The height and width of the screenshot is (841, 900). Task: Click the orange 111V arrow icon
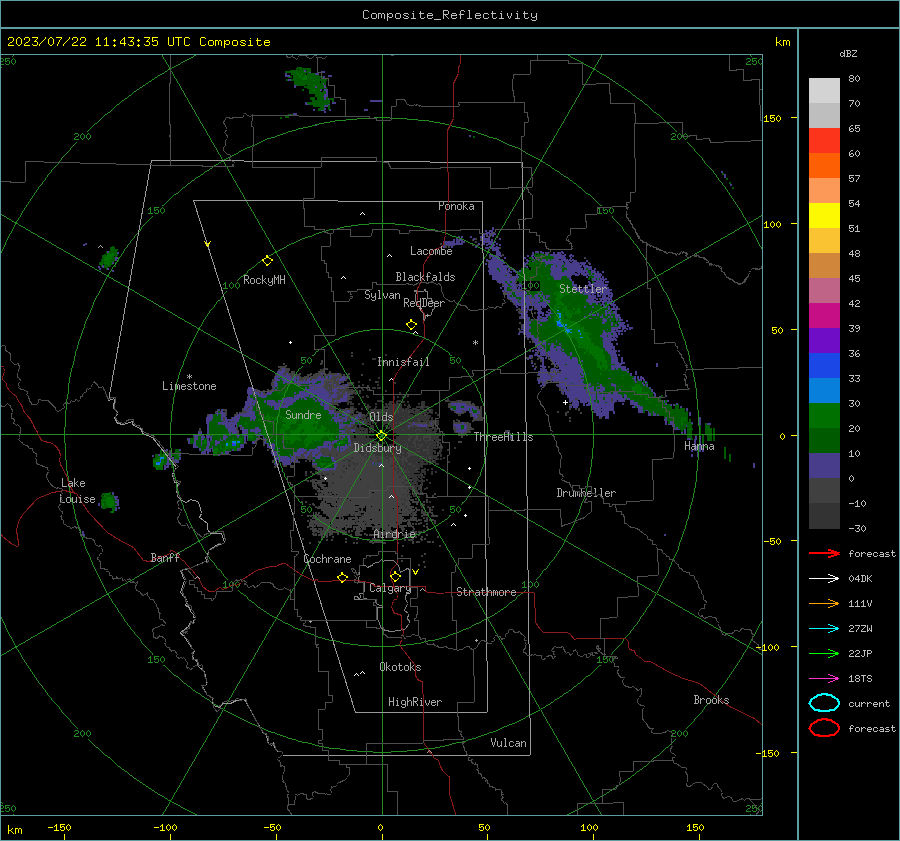coord(824,603)
